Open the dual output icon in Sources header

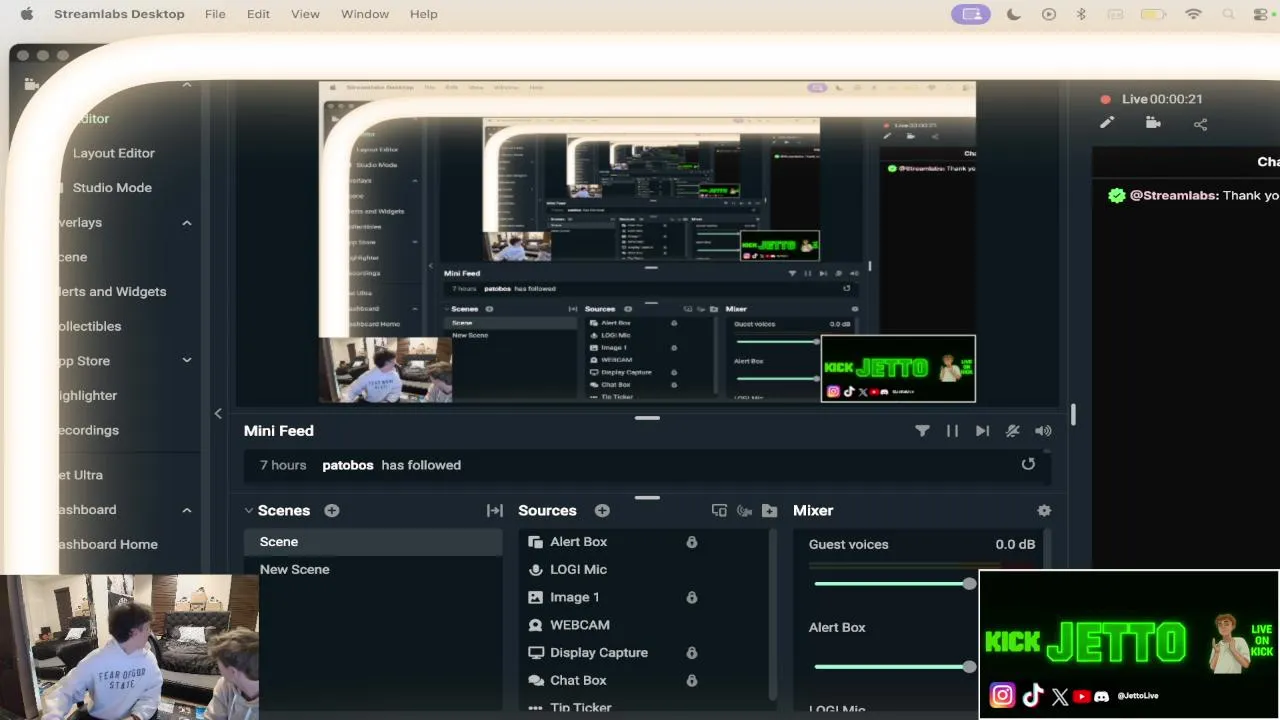click(x=719, y=510)
